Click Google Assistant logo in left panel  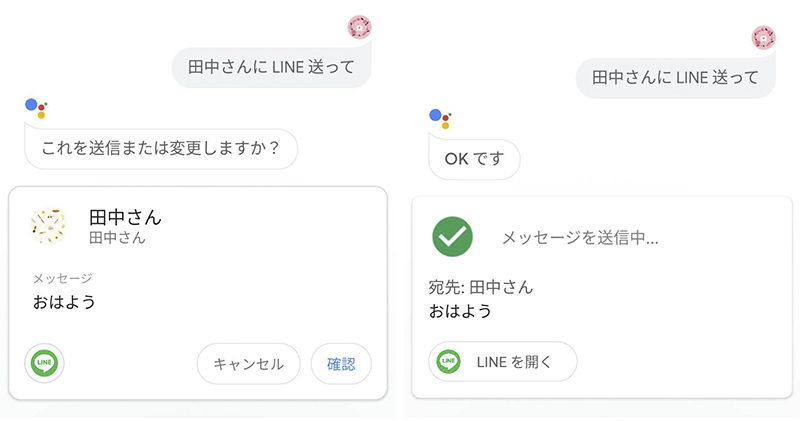tap(37, 108)
